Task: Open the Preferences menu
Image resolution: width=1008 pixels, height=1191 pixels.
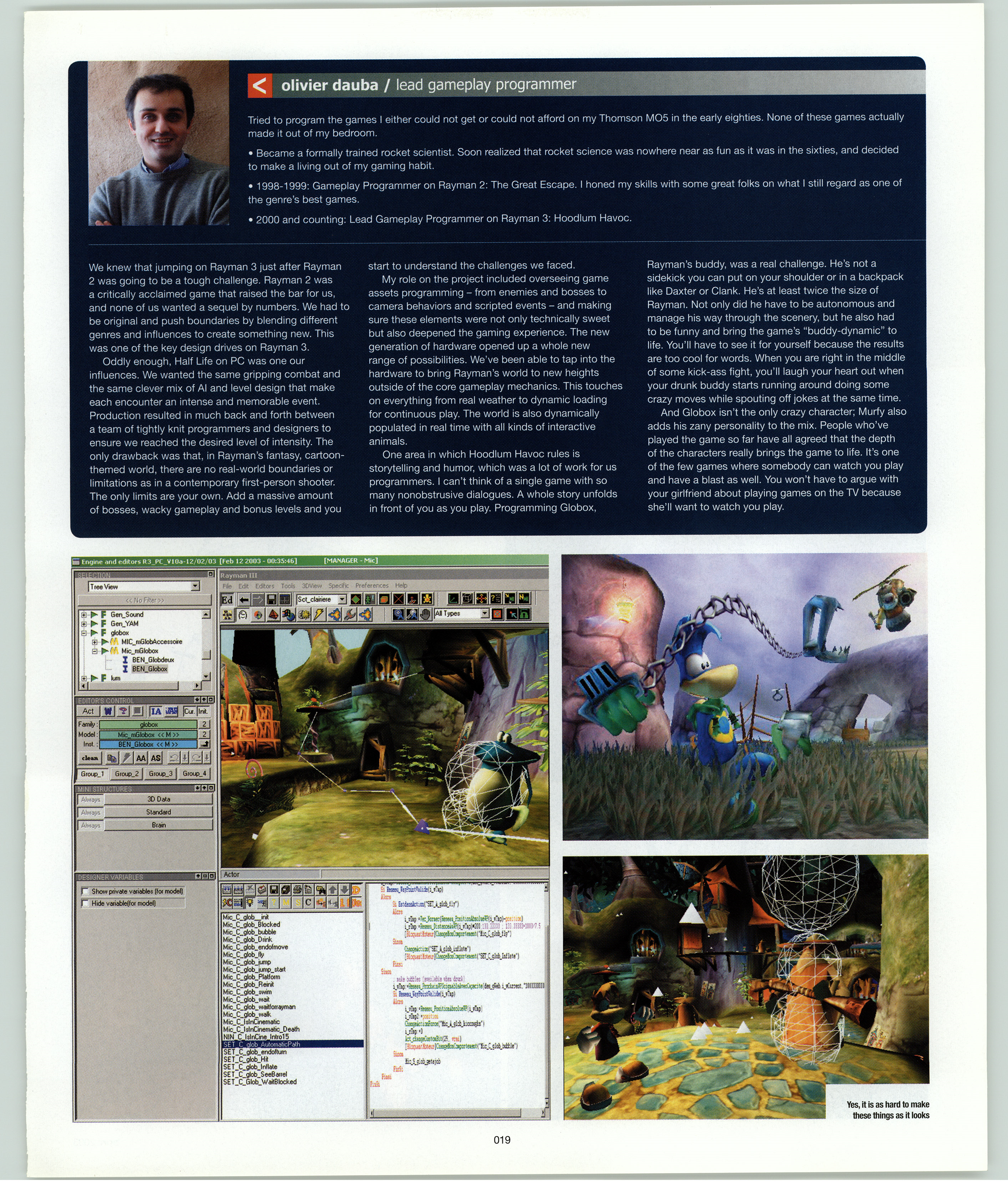Action: click(371, 585)
